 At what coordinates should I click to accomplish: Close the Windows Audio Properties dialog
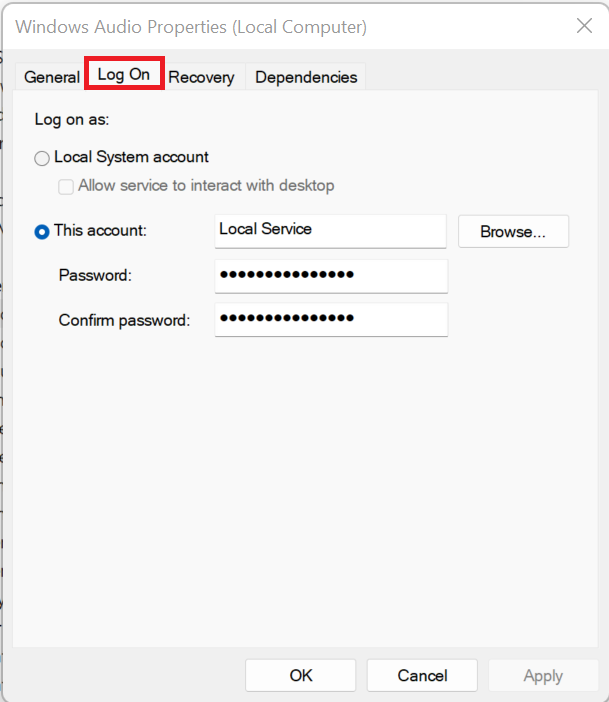(584, 27)
